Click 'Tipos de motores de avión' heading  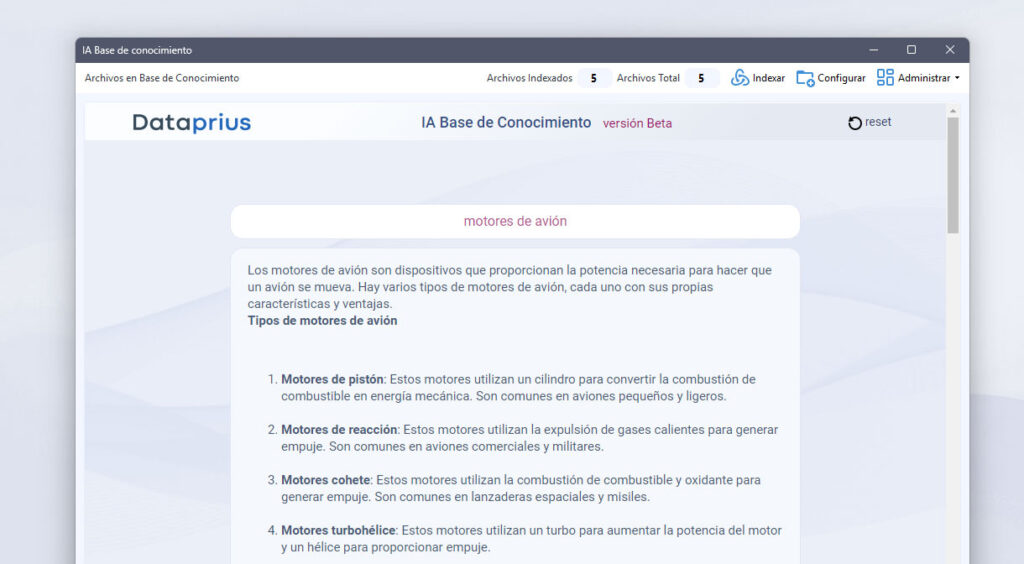pos(322,321)
